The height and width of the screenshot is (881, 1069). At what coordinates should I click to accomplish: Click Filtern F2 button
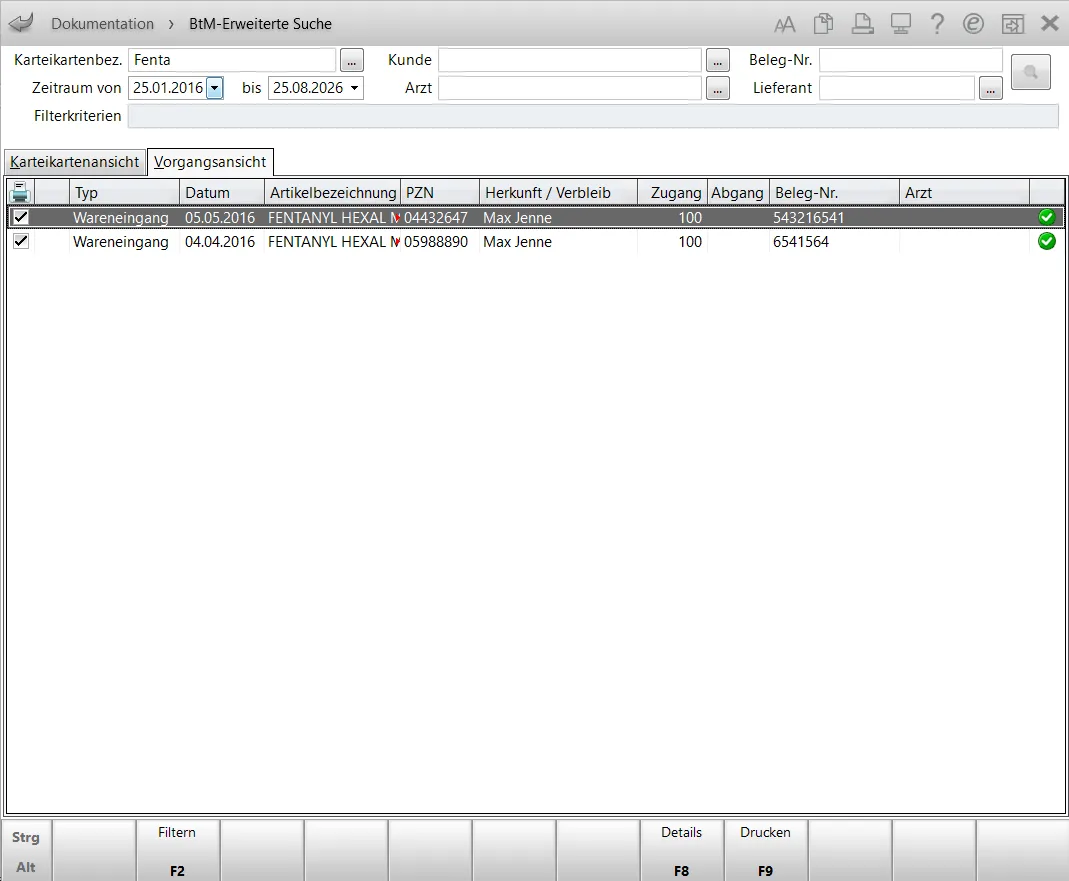(x=177, y=850)
